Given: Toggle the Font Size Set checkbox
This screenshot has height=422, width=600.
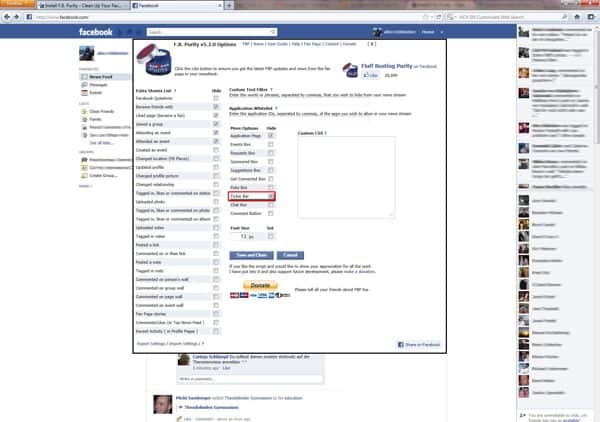Looking at the screenshot, I should click(x=271, y=236).
